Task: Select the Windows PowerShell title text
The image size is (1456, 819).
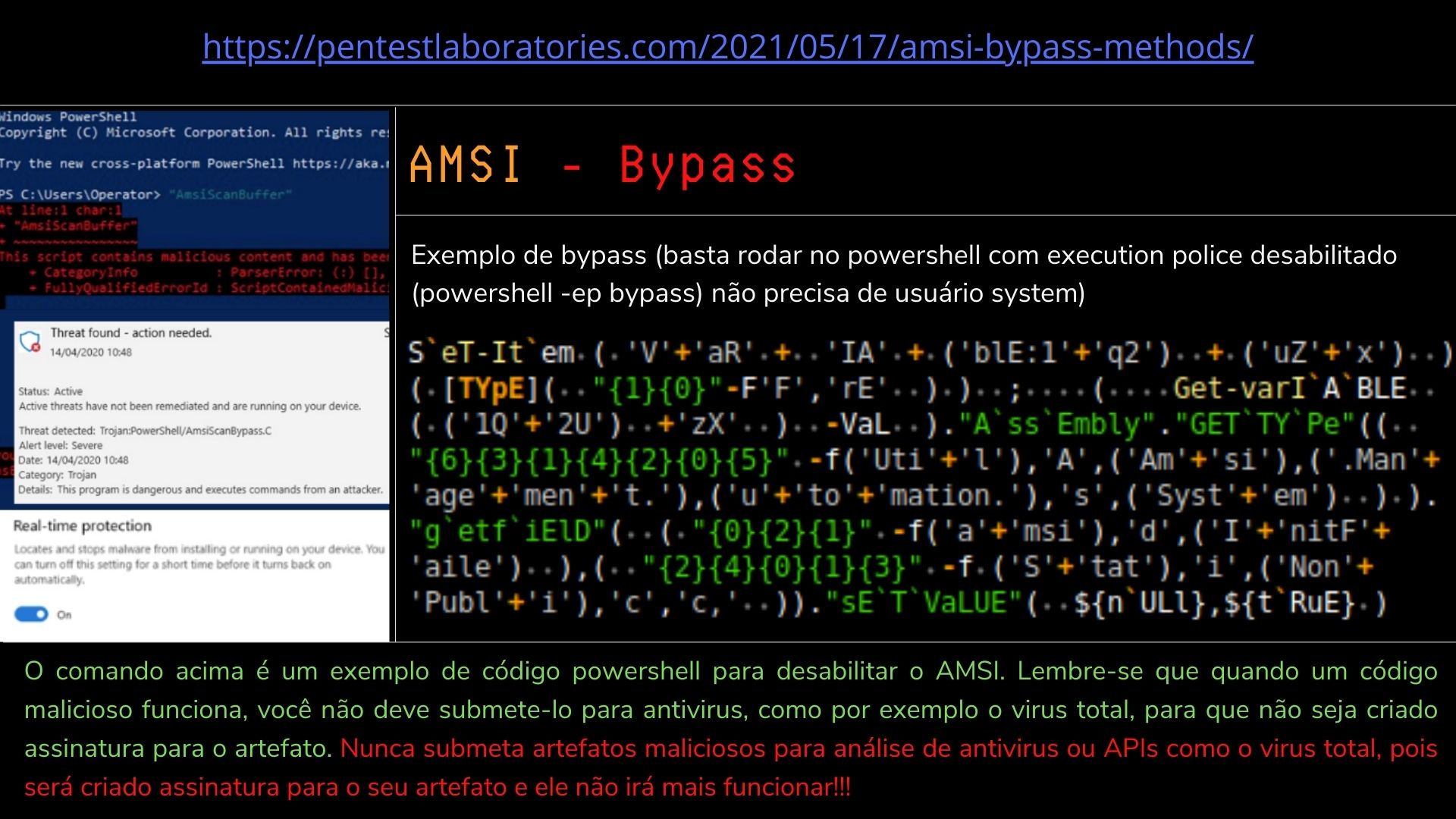Action: click(x=68, y=117)
